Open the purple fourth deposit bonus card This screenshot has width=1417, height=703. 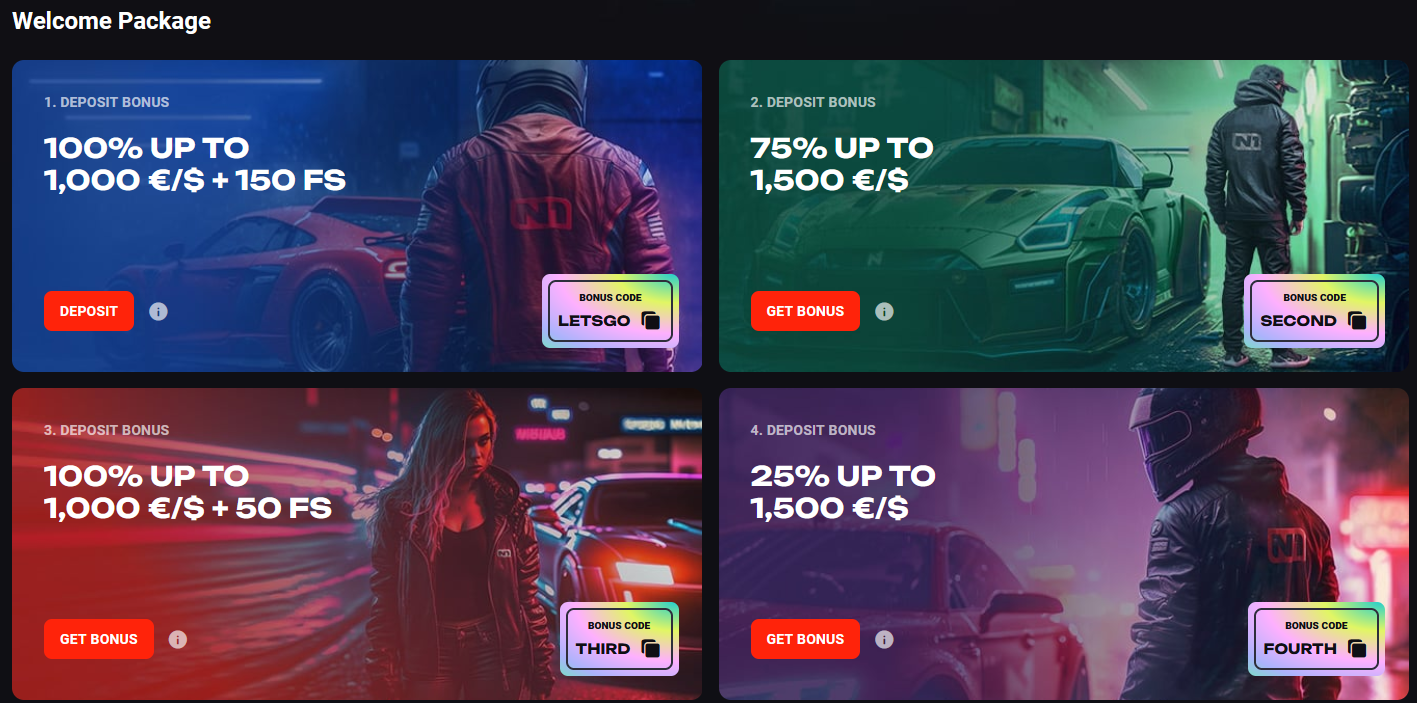click(x=1064, y=544)
